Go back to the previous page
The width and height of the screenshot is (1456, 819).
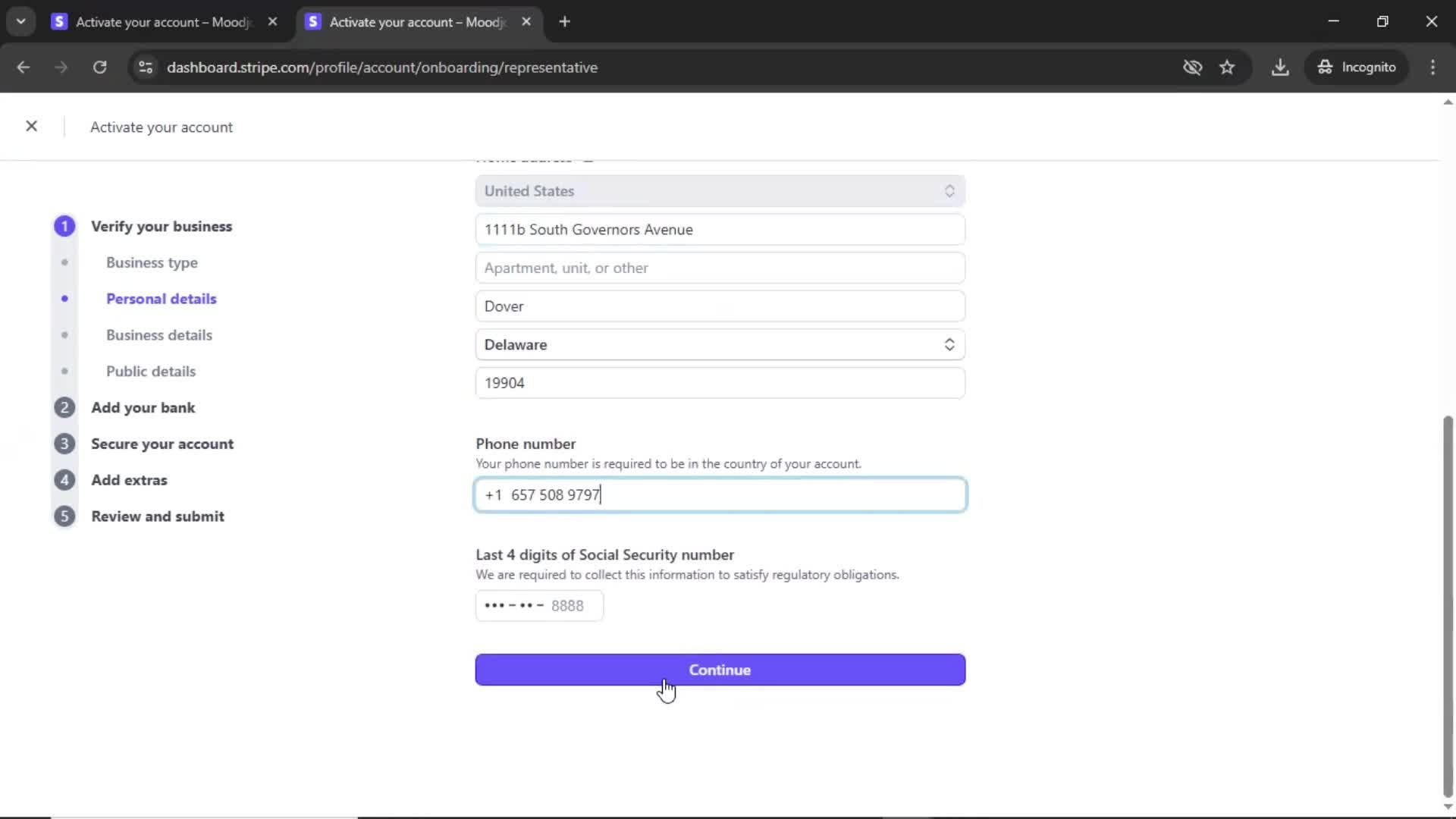pos(24,67)
